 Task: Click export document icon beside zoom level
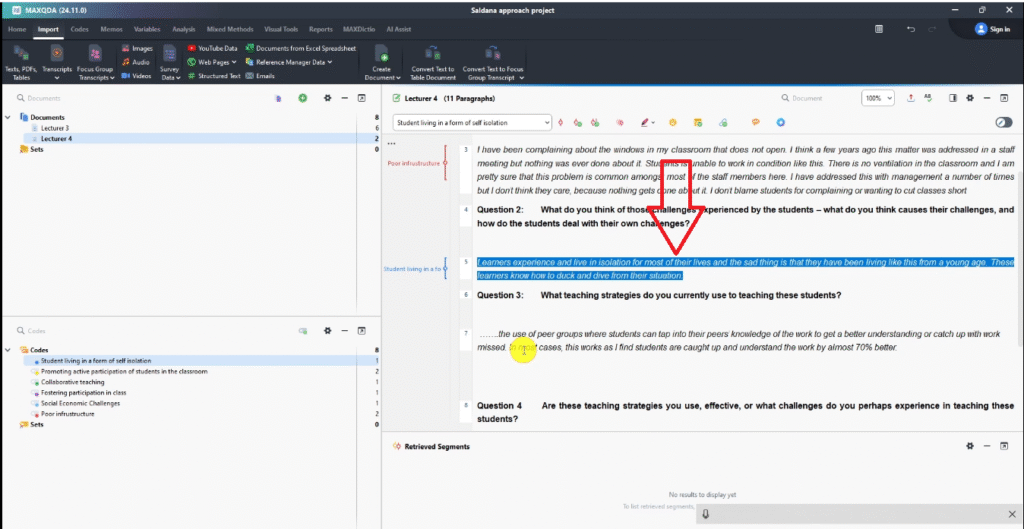click(910, 98)
